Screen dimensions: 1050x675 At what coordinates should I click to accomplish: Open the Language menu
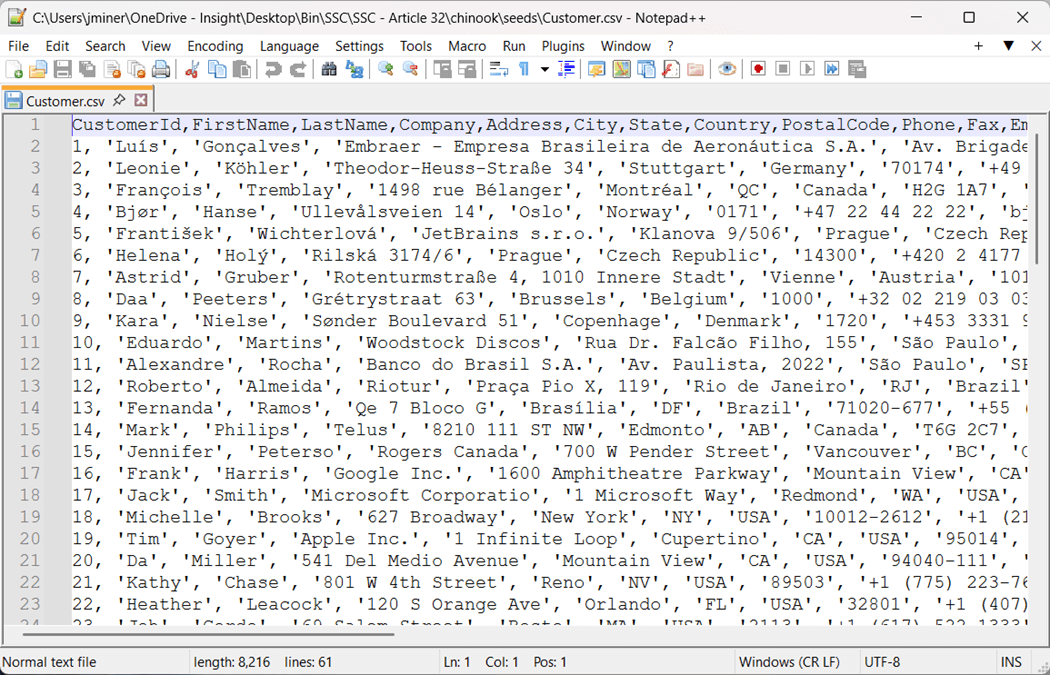click(x=289, y=46)
